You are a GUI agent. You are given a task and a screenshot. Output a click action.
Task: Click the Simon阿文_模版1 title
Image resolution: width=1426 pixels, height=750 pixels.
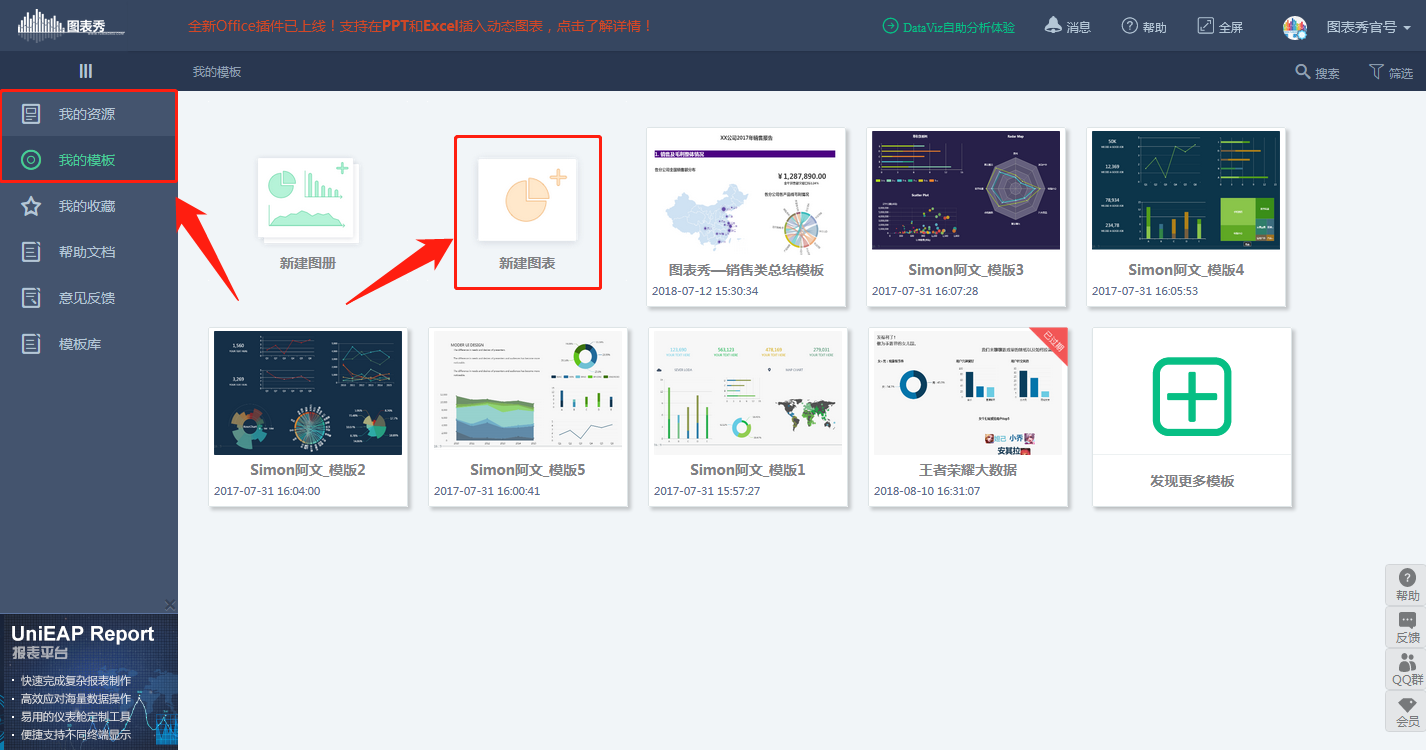[748, 470]
